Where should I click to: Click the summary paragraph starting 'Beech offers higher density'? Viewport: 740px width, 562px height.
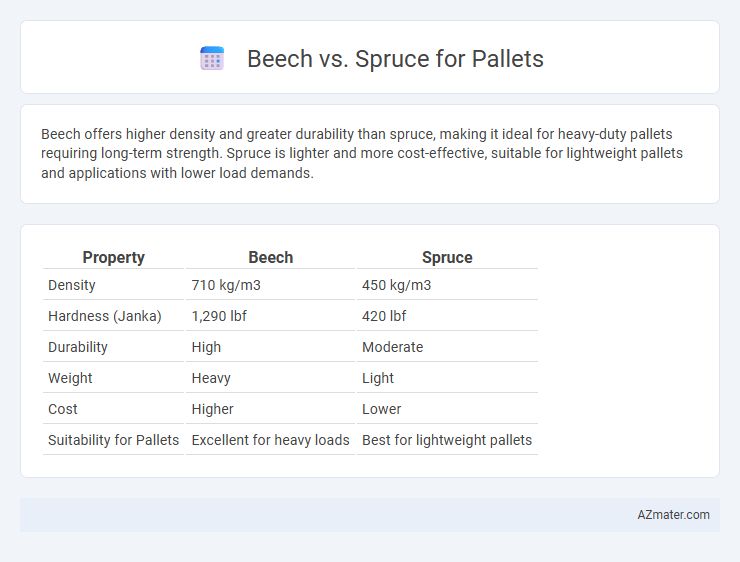point(362,153)
